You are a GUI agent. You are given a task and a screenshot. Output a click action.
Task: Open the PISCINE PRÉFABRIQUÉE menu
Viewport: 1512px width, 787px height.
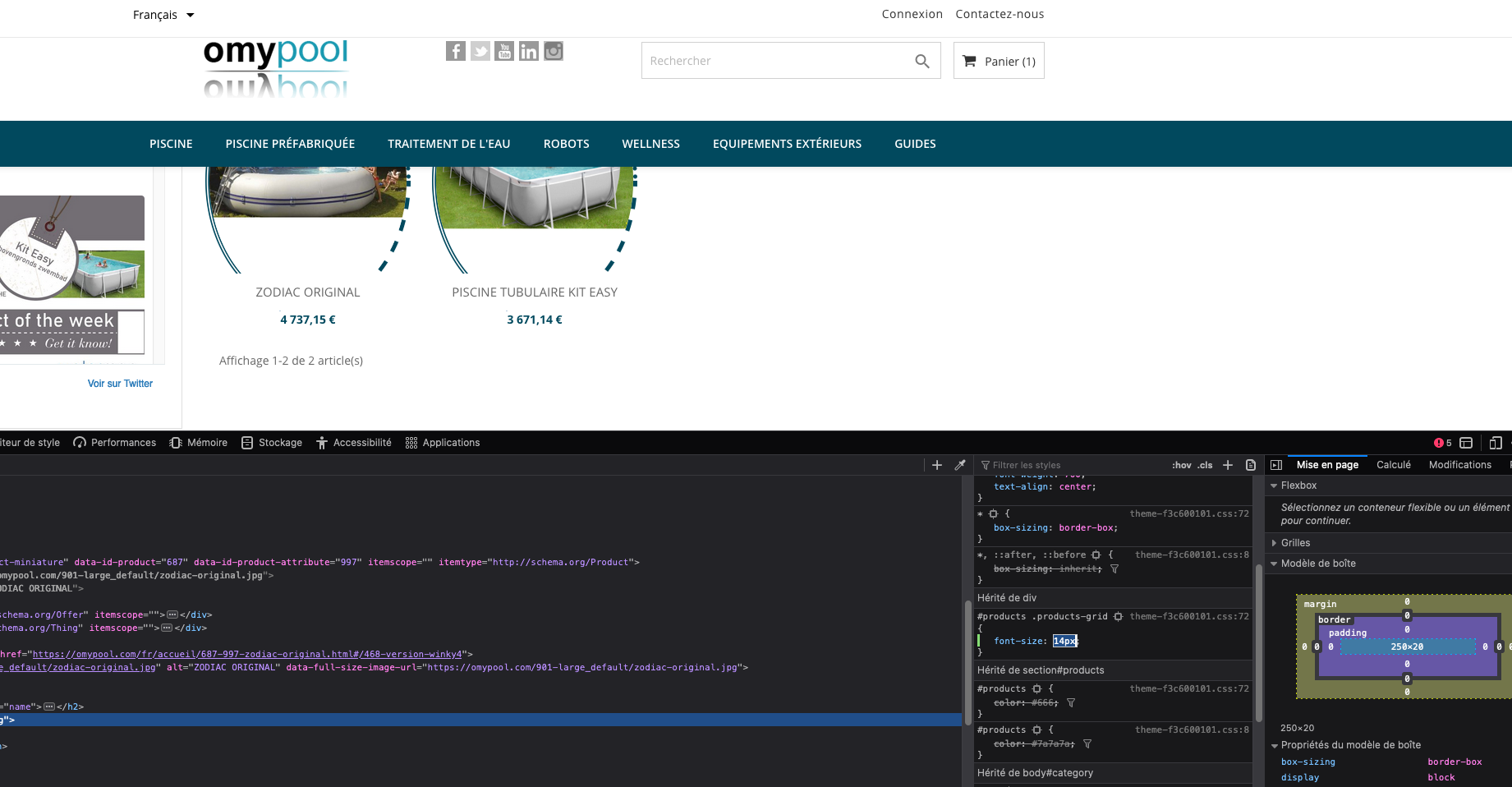290,144
